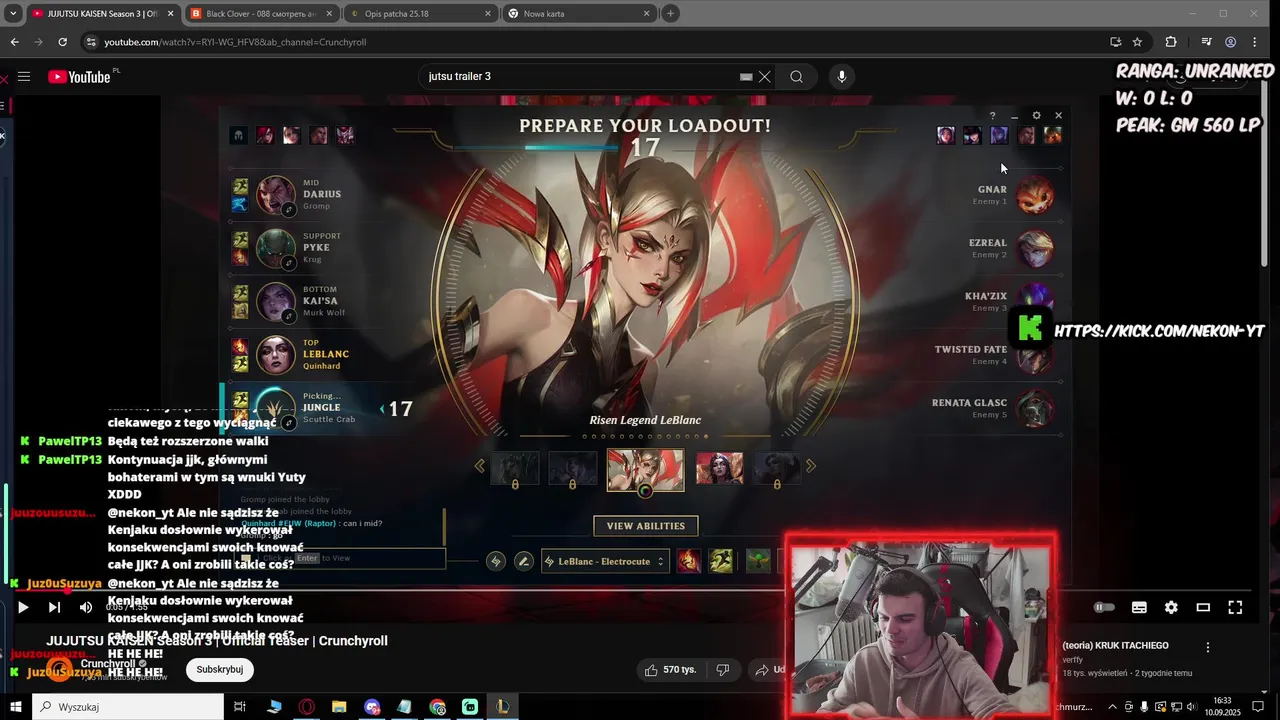The image size is (1280, 720).
Task: Click YouTube search magnifier button
Action: pyautogui.click(x=796, y=77)
